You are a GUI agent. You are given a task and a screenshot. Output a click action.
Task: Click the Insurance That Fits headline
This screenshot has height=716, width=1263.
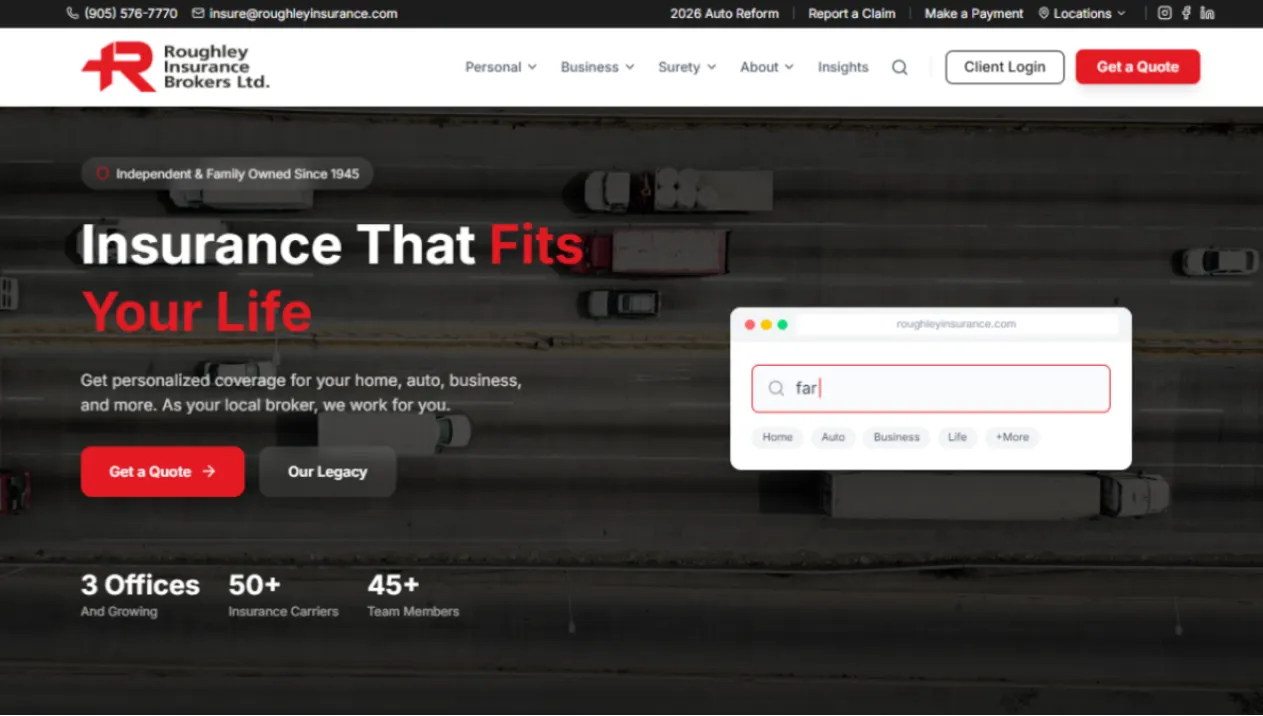pyautogui.click(x=332, y=278)
